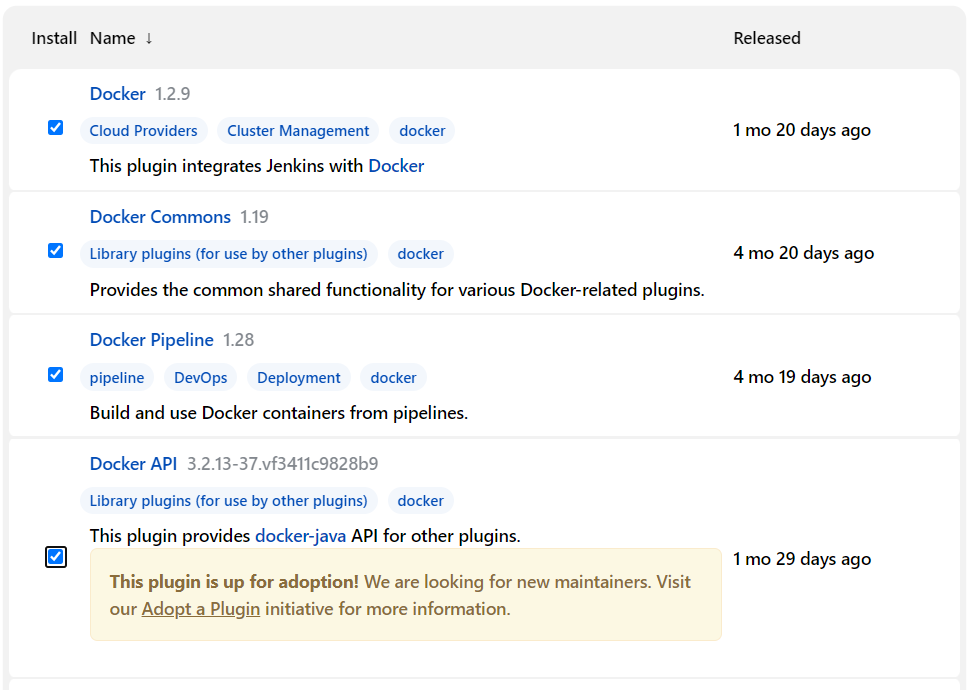
Task: Click Library plugins tag under Docker API
Action: coord(229,500)
